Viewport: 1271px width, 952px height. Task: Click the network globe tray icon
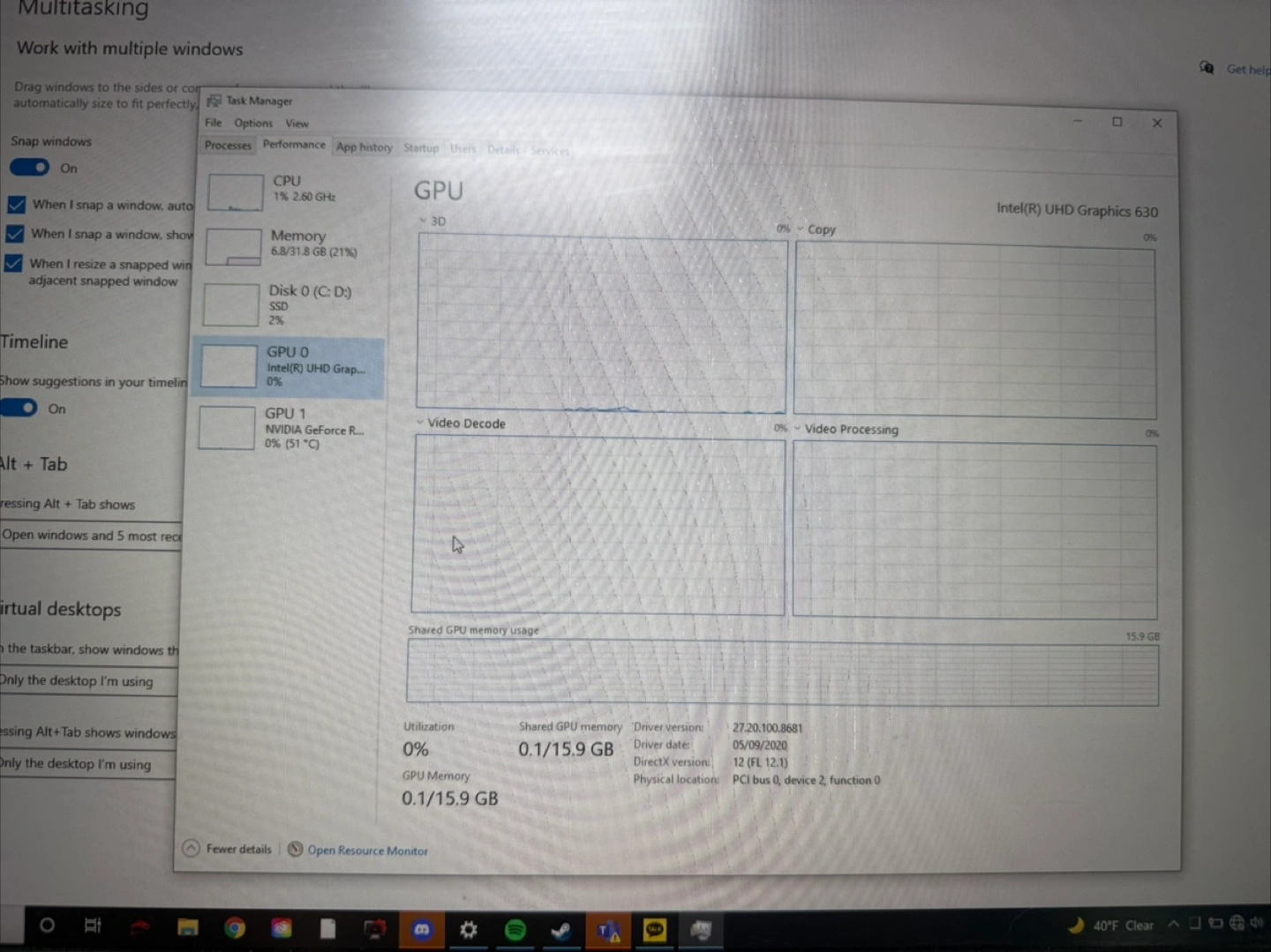(x=1237, y=923)
